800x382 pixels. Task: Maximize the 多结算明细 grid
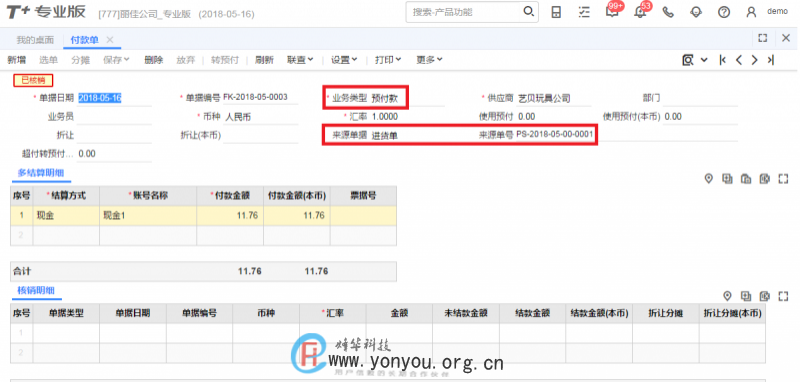pos(783,179)
